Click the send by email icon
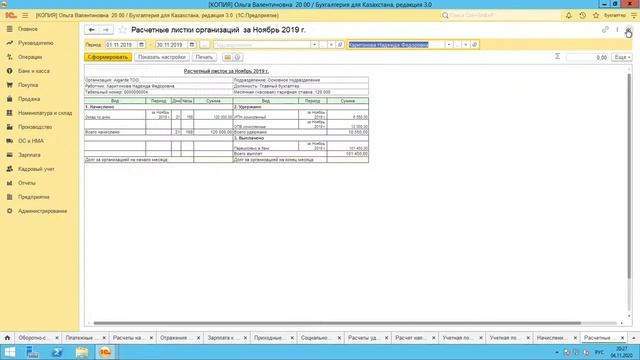The height and width of the screenshot is (360, 640). pyautogui.click(x=228, y=57)
